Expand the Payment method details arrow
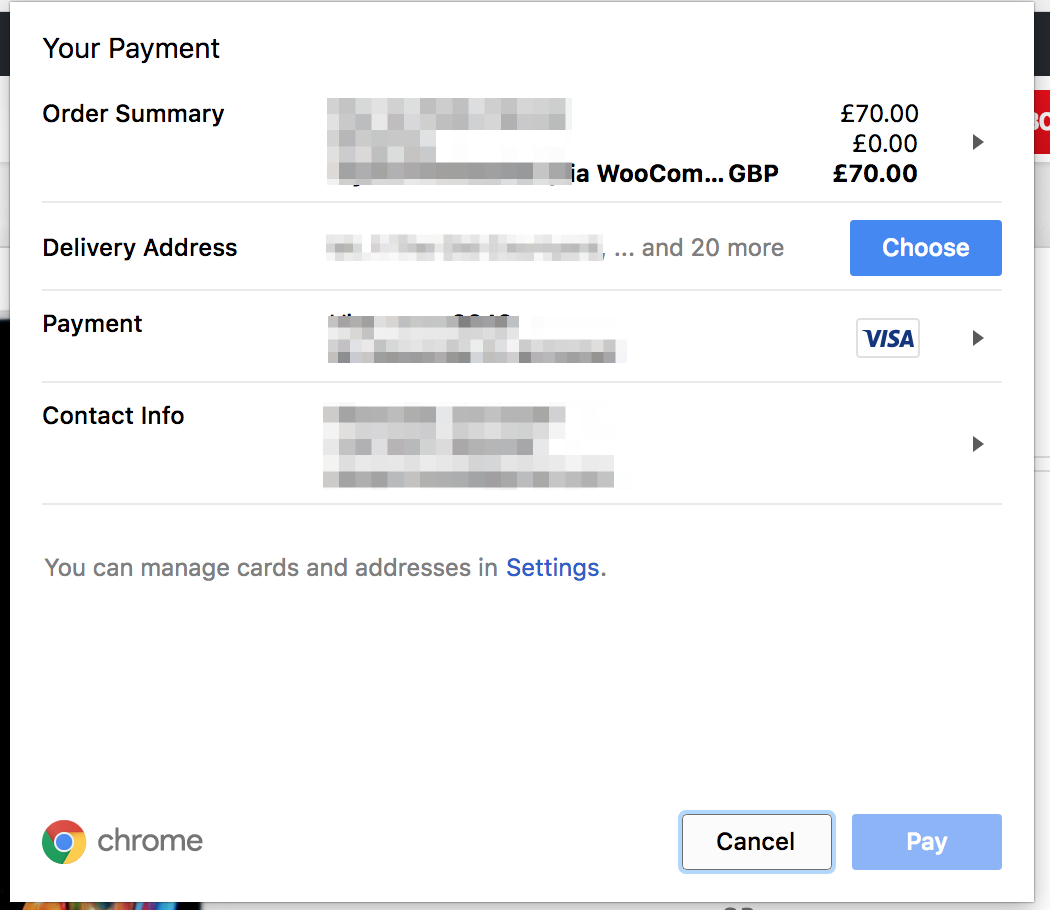 tap(977, 338)
